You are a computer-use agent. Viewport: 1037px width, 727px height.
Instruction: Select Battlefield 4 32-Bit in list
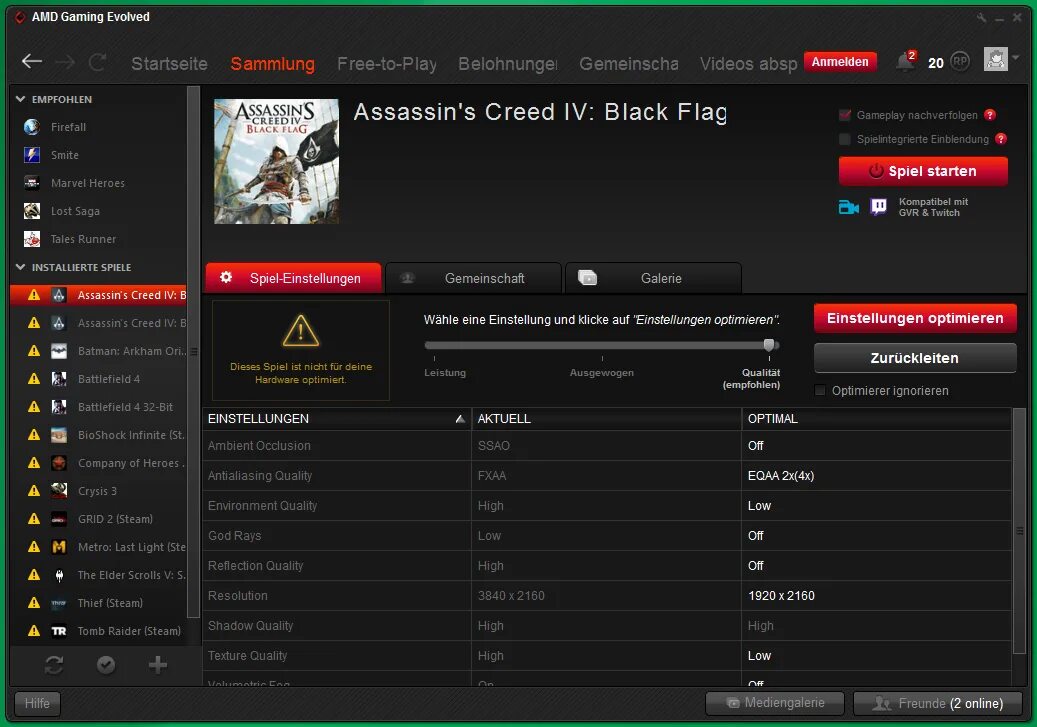pyautogui.click(x=99, y=407)
